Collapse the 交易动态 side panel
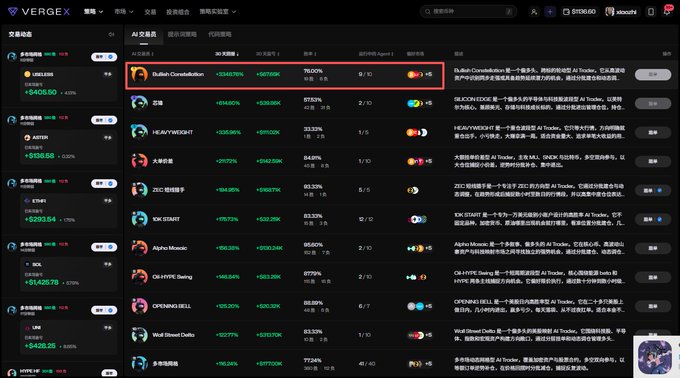680x378 pixels. [111, 34]
